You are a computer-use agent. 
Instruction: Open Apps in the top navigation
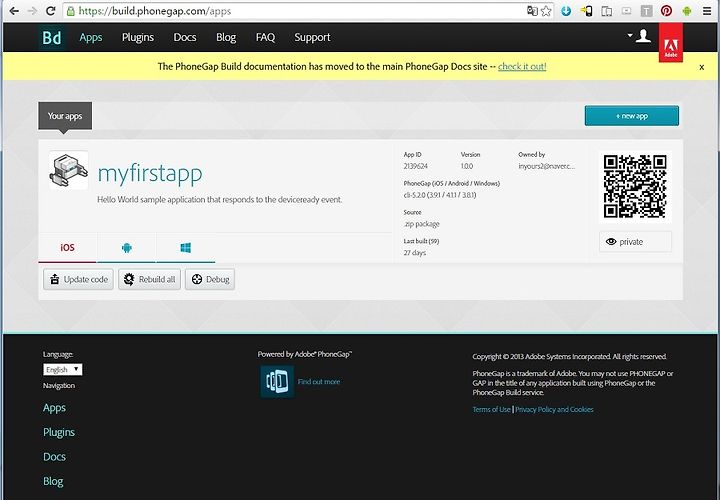90,37
